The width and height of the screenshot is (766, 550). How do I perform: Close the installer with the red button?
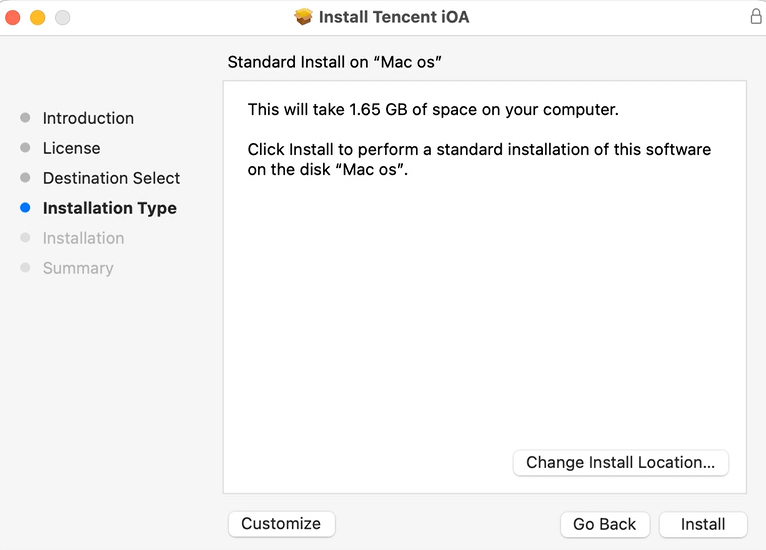[13, 18]
